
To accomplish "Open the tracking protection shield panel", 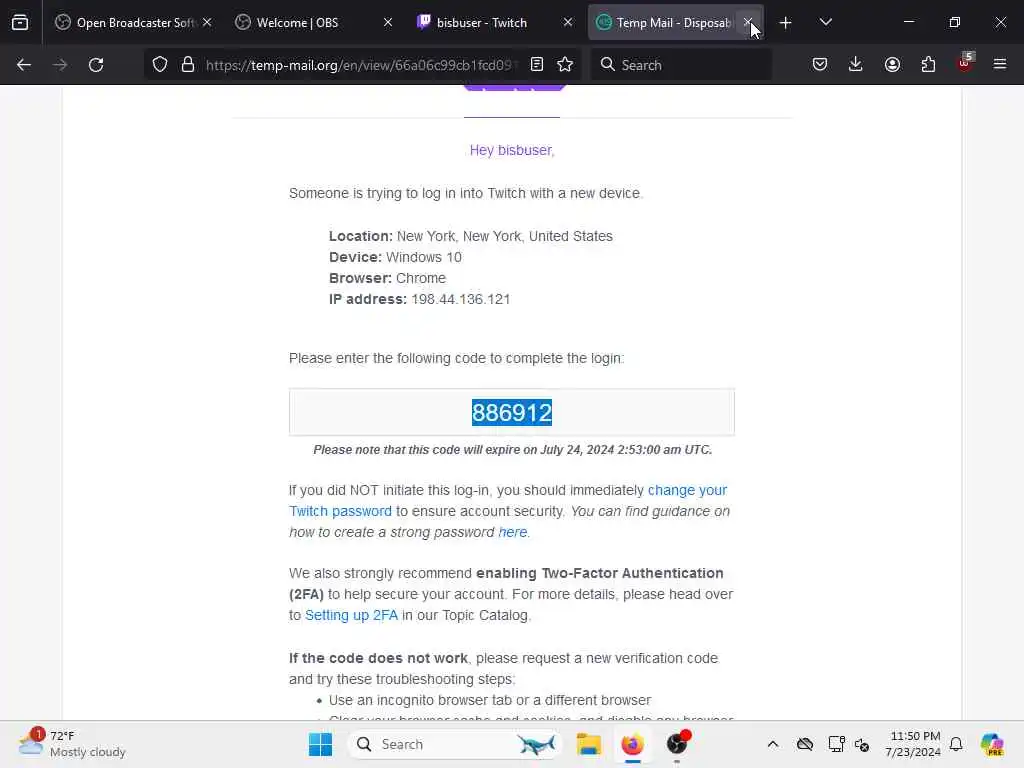I will [x=160, y=65].
